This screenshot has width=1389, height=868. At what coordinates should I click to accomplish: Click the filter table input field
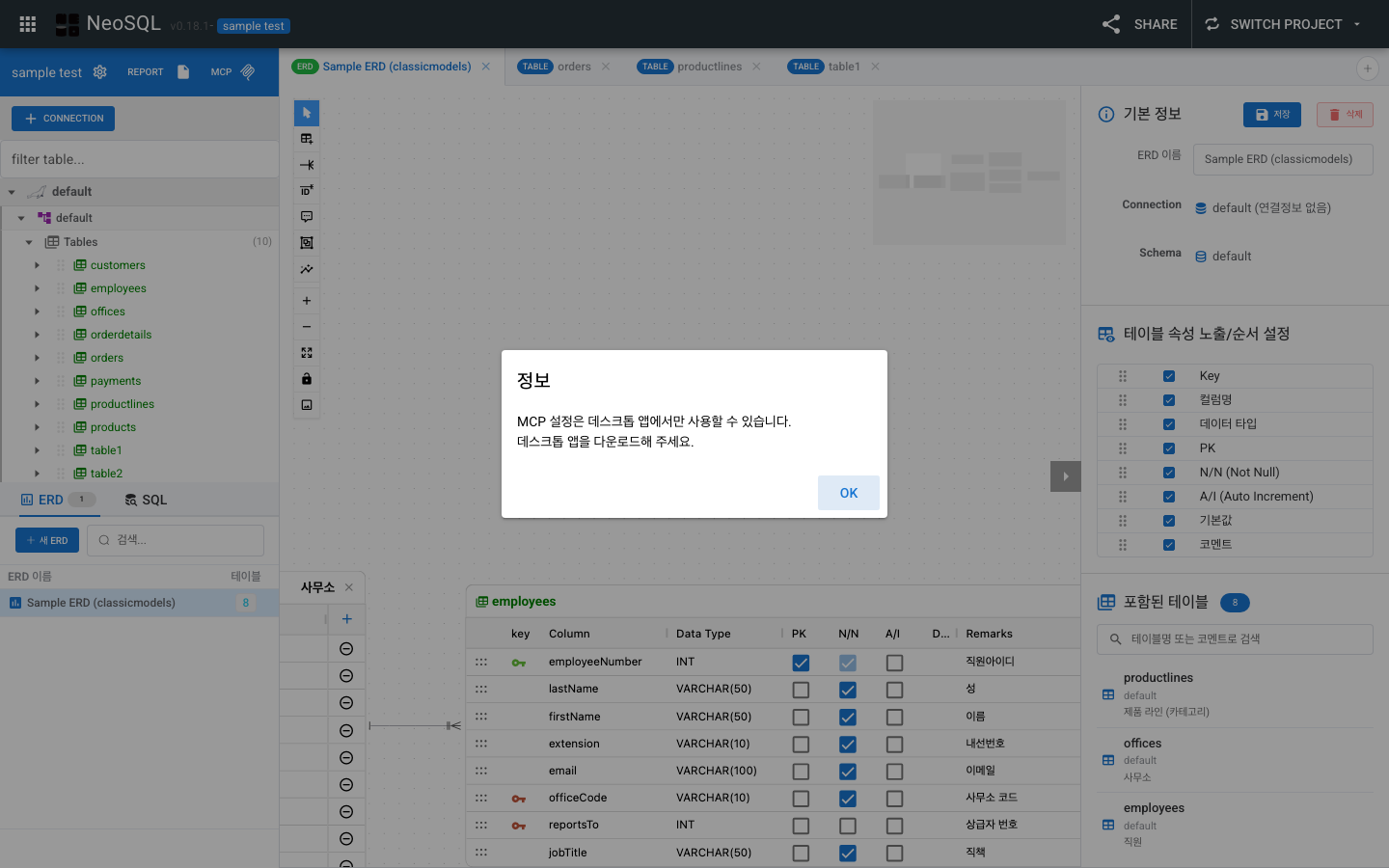pos(139,159)
